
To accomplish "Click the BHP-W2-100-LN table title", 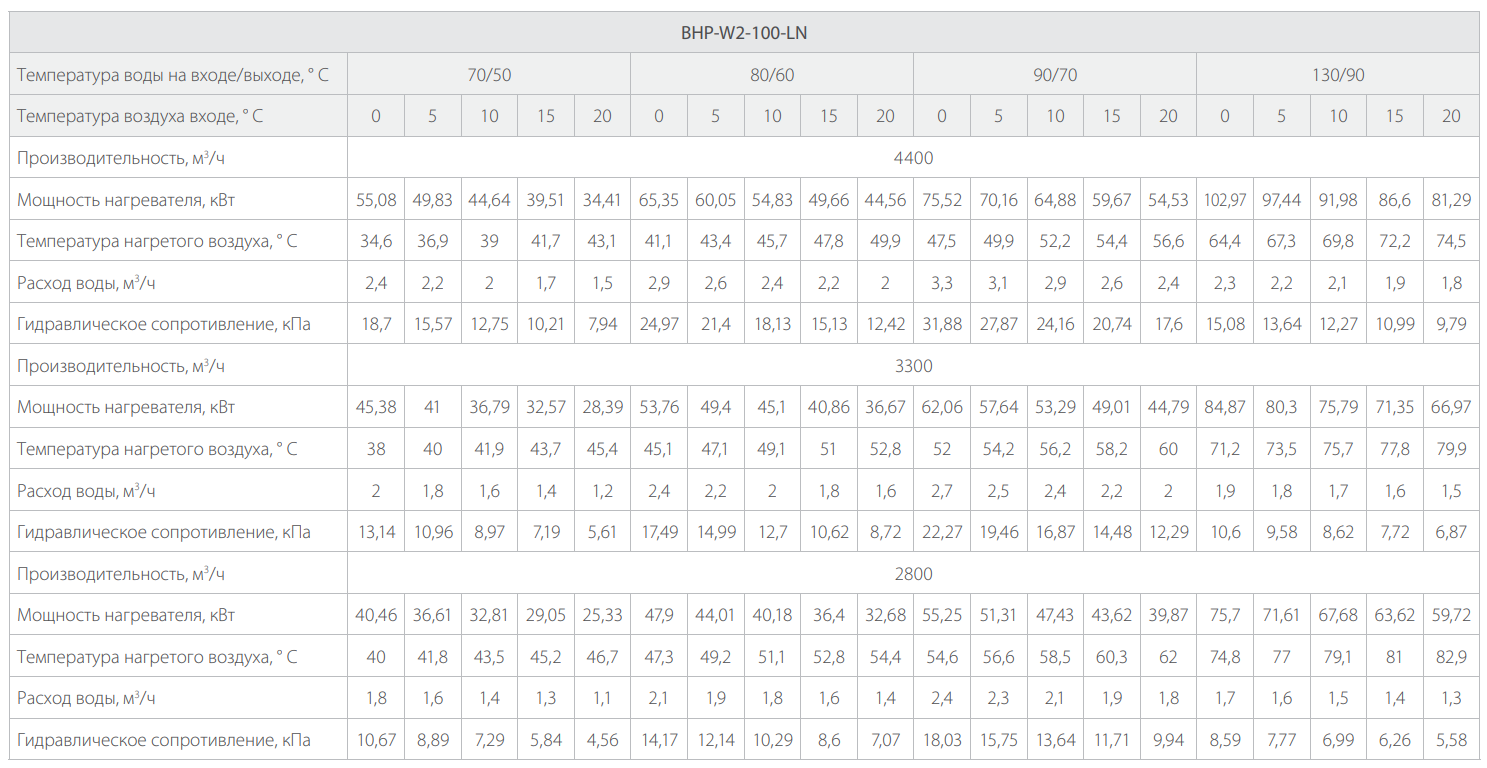I will coord(743,32).
